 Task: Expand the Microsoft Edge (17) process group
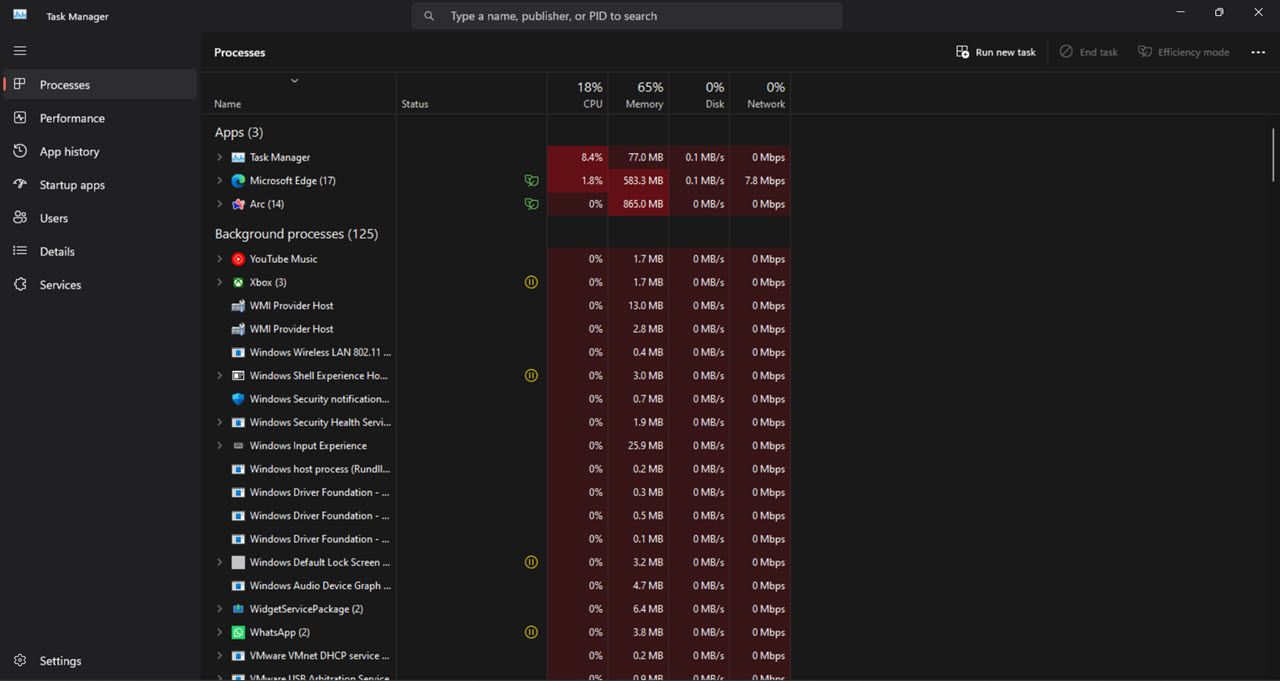tap(220, 181)
